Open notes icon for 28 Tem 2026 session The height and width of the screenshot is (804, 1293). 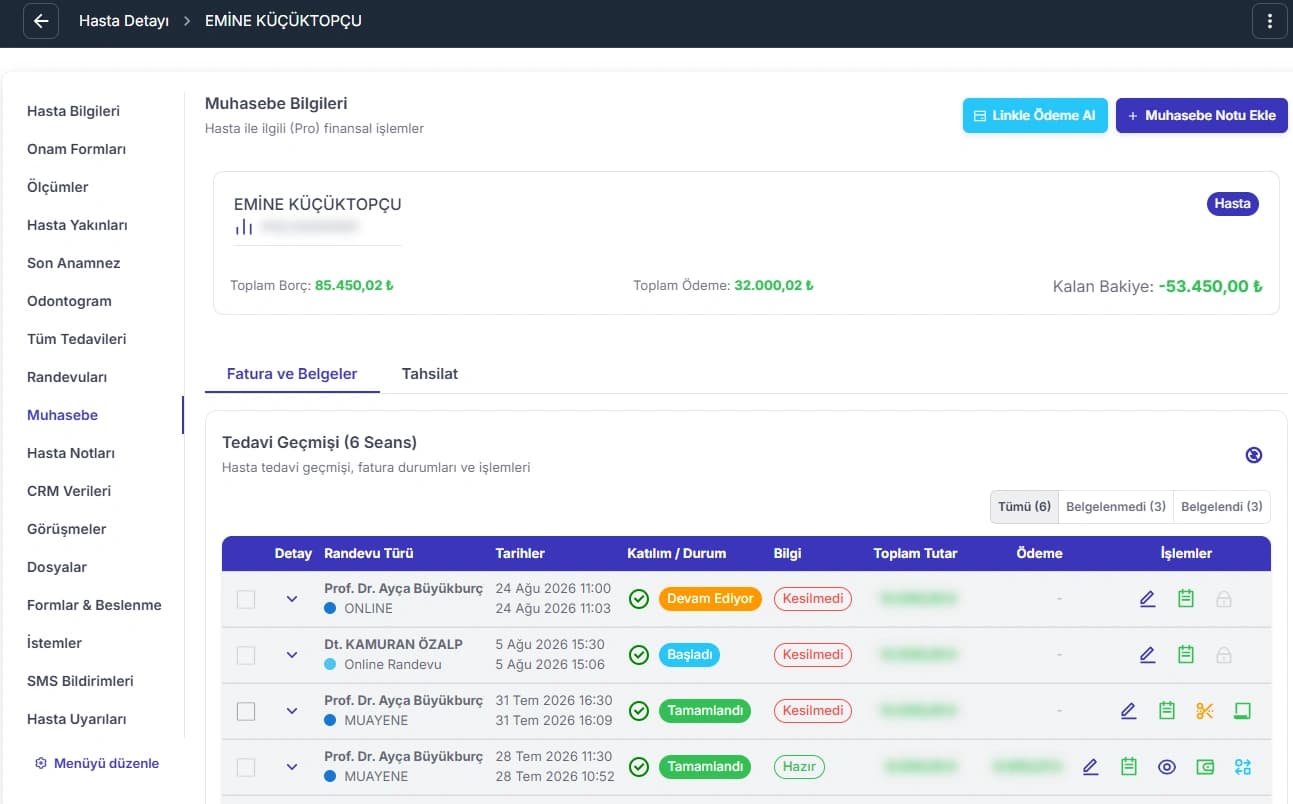1129,767
